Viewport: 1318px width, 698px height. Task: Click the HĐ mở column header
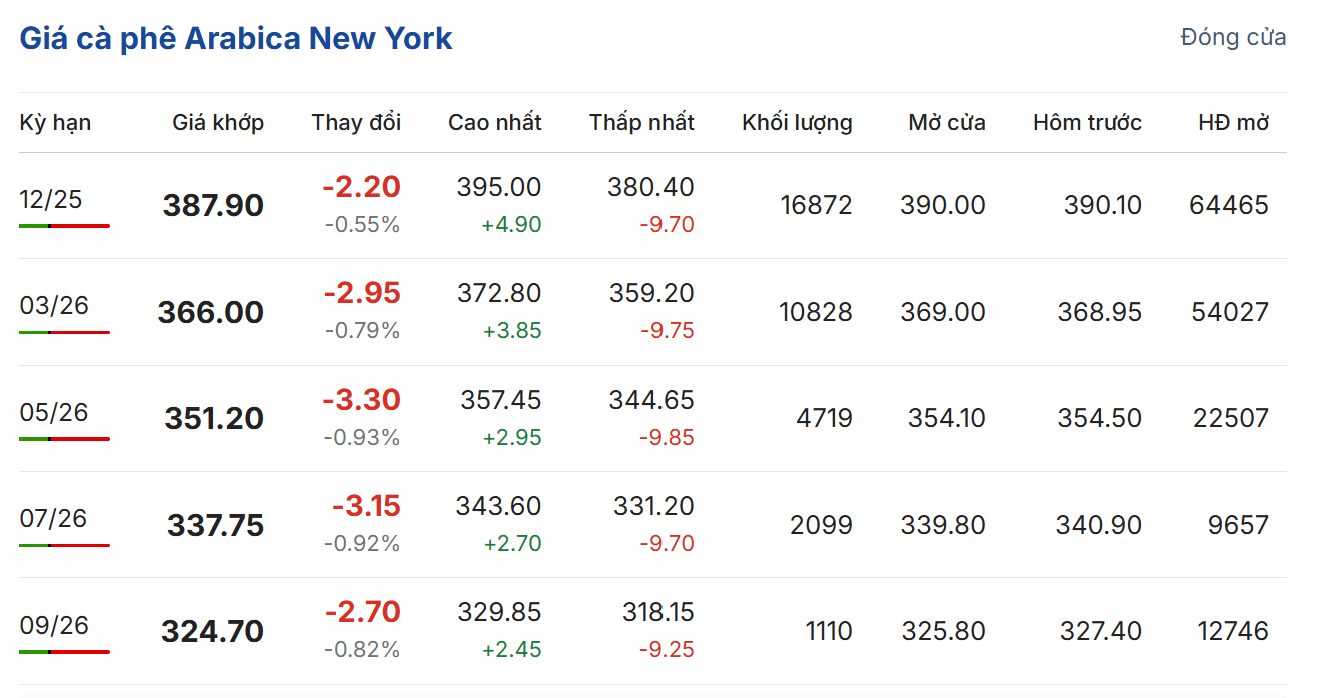(1233, 123)
